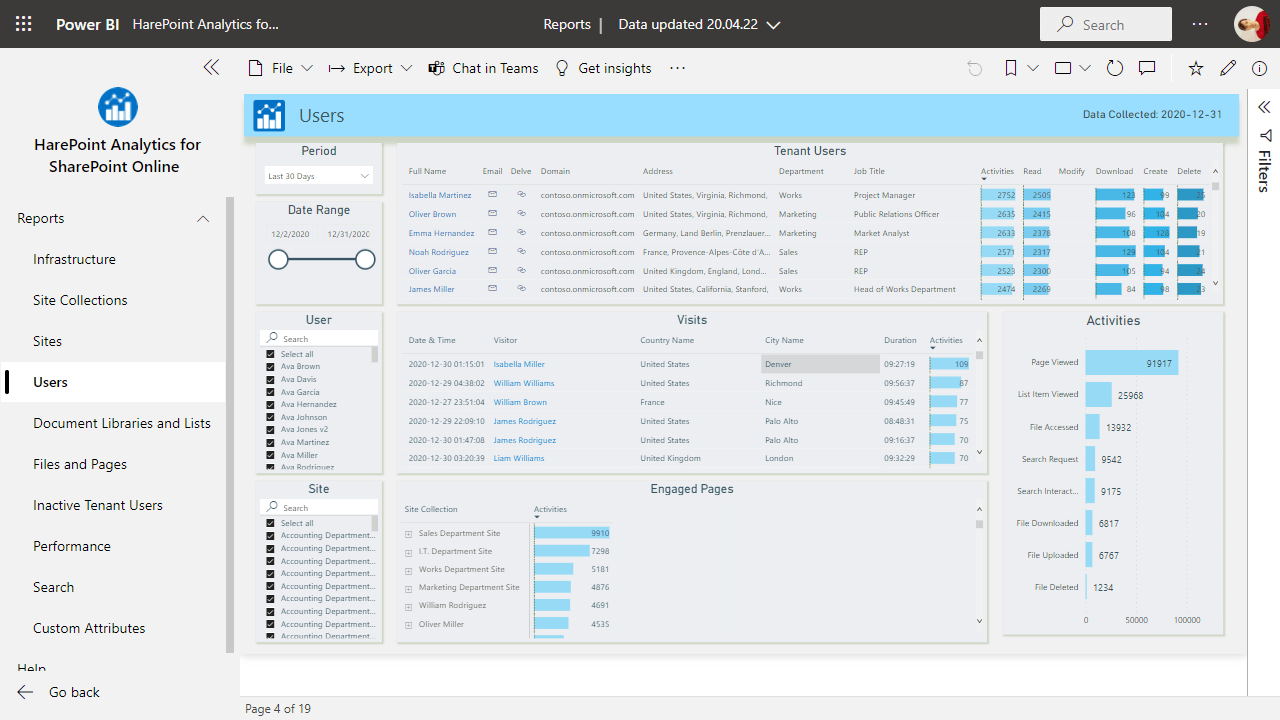Open Liam Williams visitor link

[x=519, y=458]
